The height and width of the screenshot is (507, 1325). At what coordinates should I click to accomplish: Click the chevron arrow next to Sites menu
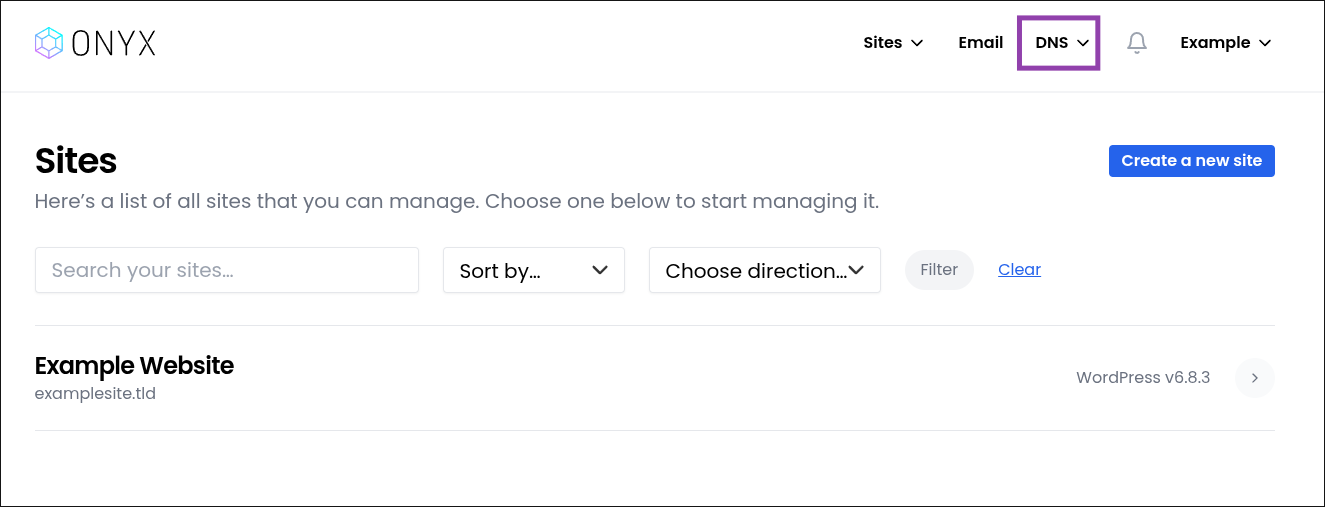[x=918, y=43]
